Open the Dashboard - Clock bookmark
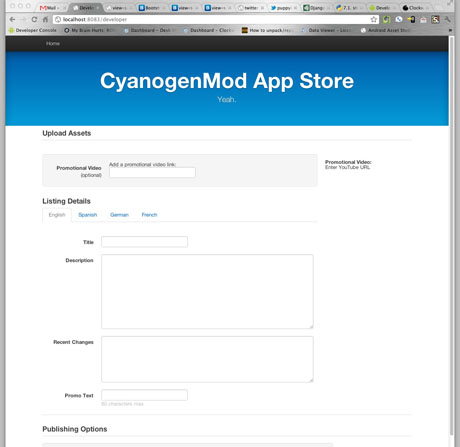 click(x=208, y=30)
